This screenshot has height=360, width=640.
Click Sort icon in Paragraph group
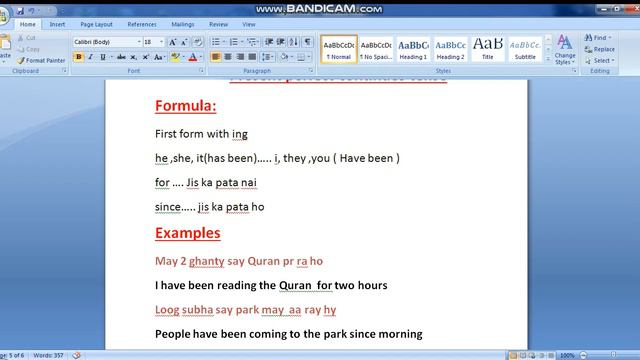(x=293, y=42)
